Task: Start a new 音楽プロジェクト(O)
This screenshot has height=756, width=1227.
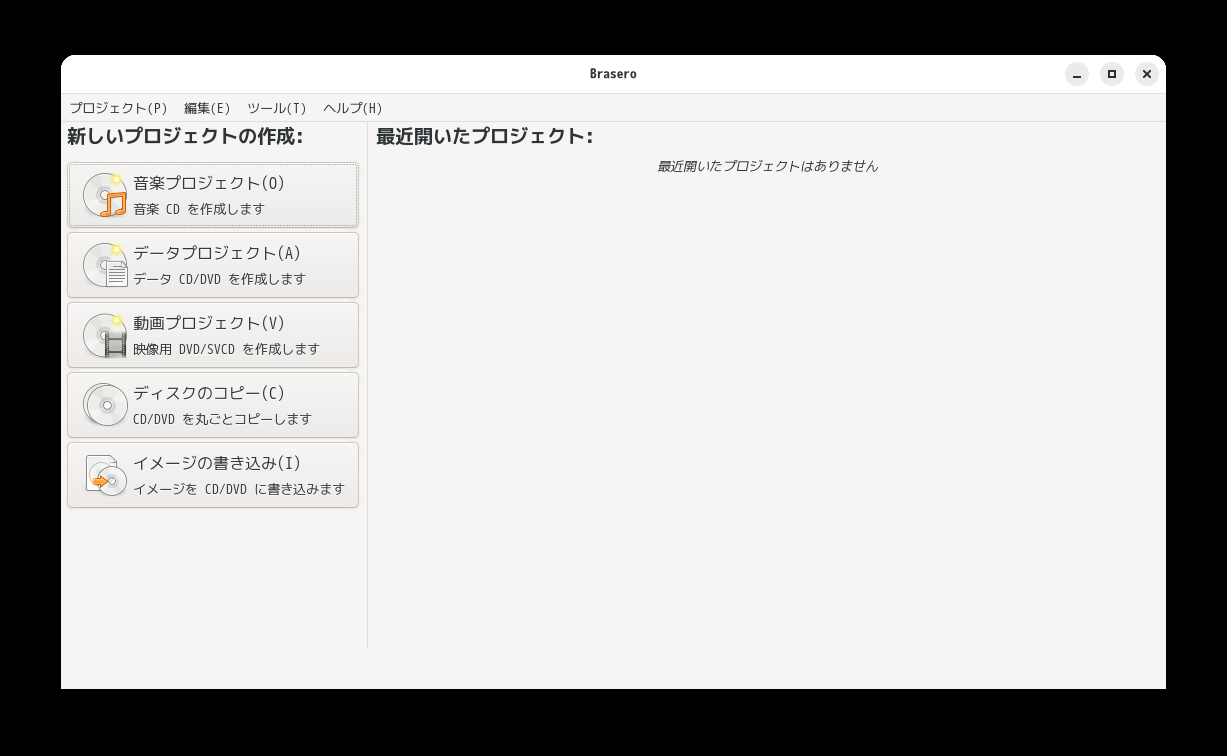Action: 213,195
